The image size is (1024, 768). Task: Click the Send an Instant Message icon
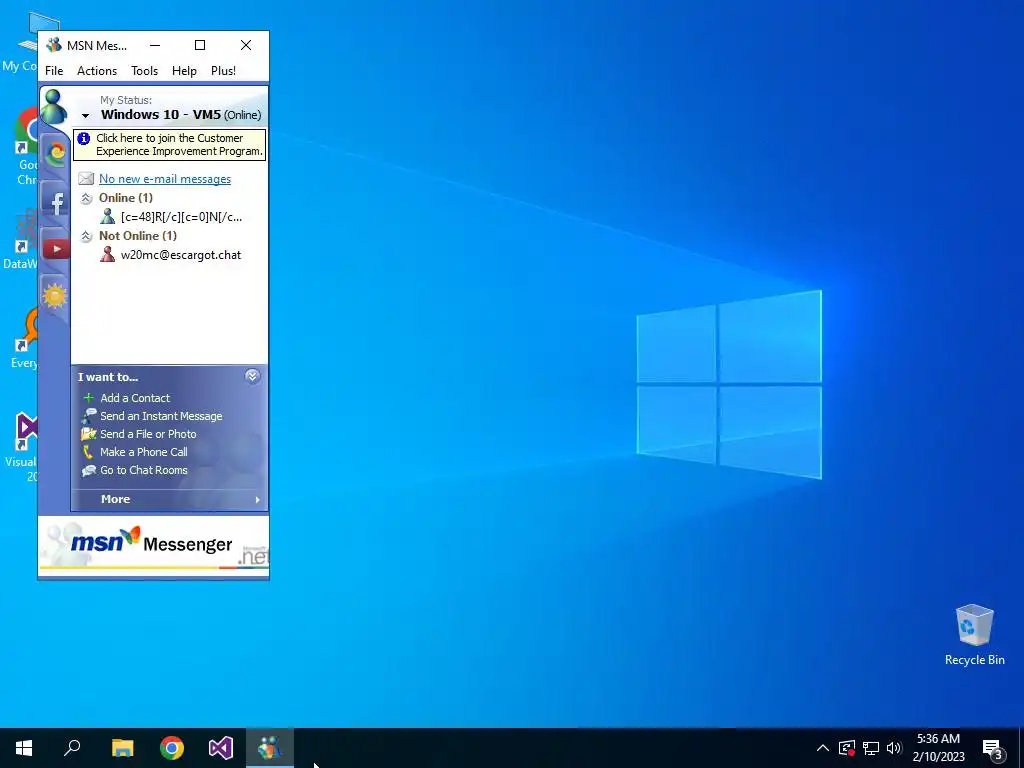(89, 415)
